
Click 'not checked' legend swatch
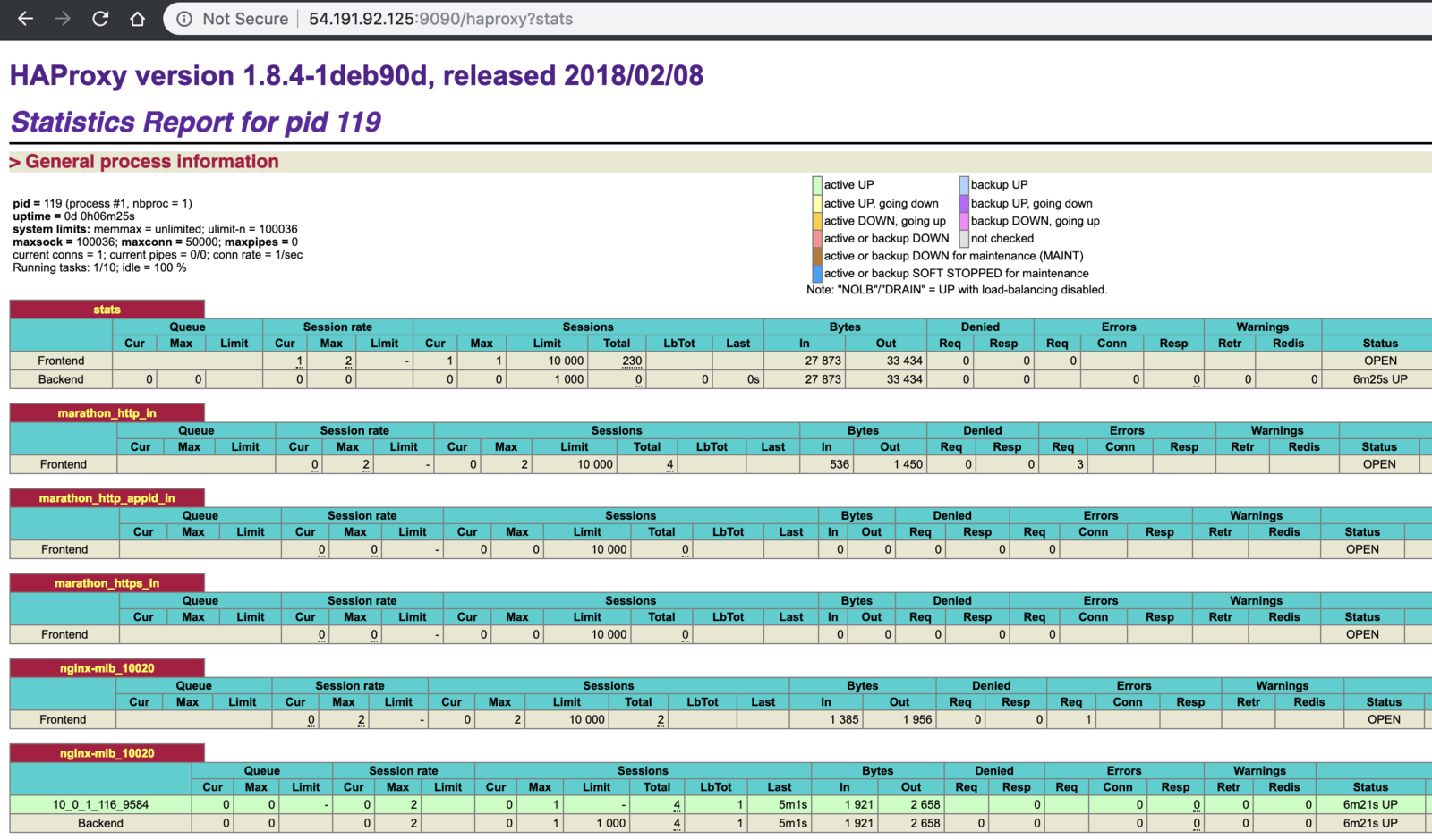tap(964, 239)
